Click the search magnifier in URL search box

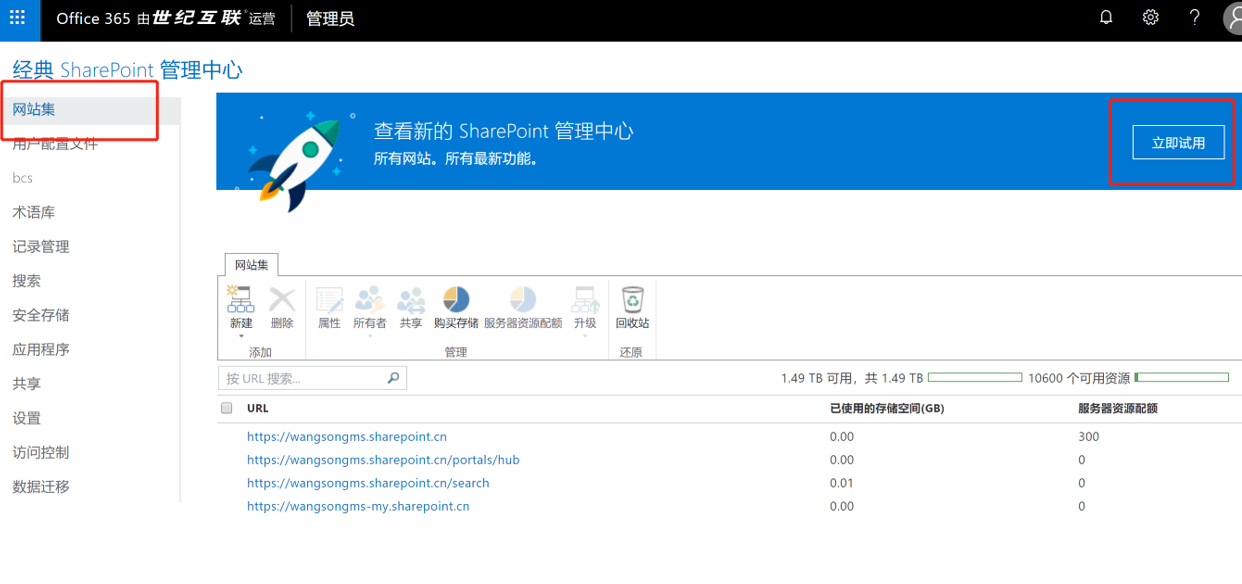[x=393, y=378]
